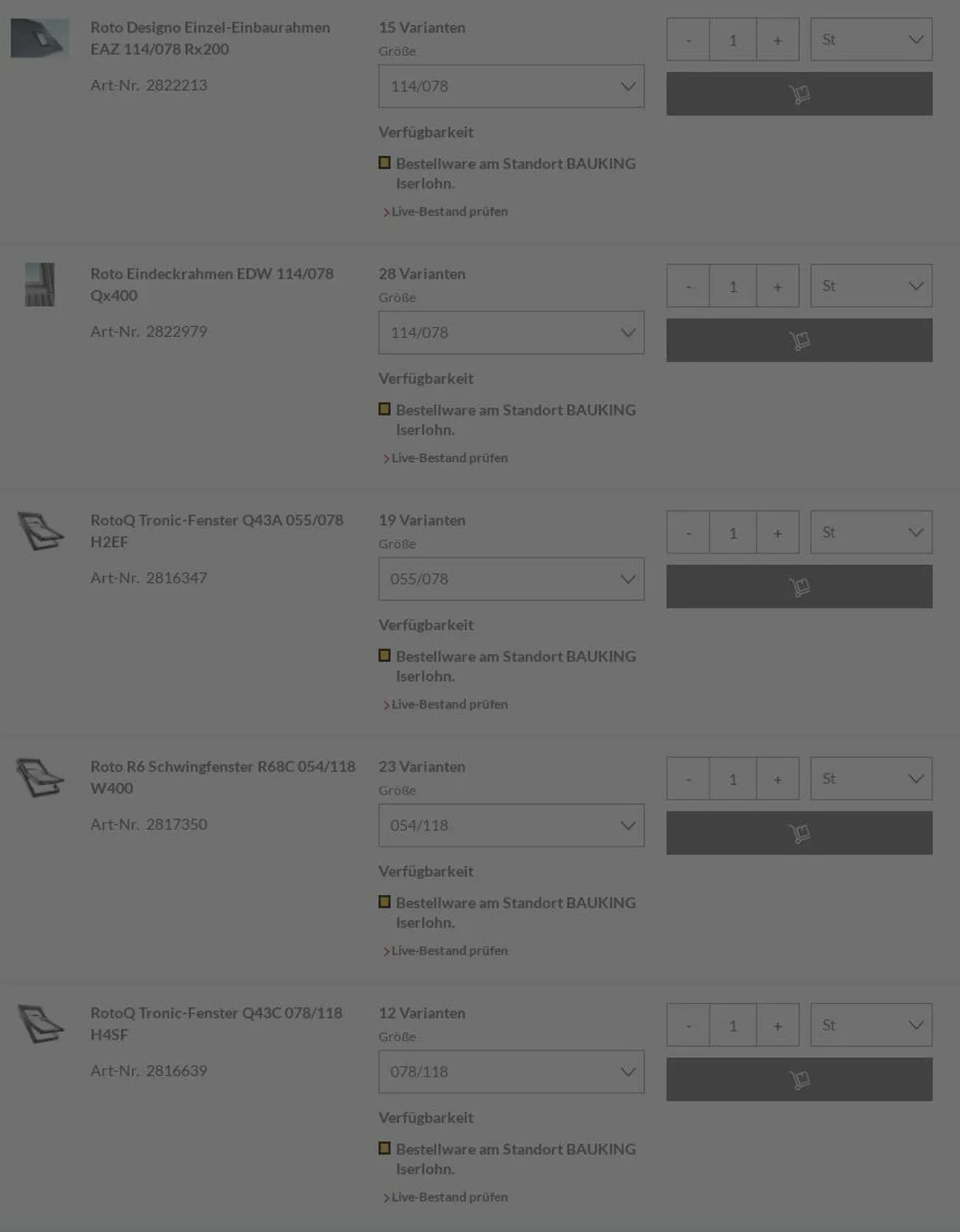The image size is (960, 1232).
Task: Click quantity field for RotoQ Tronic-Fenster Q43C
Action: pos(733,1026)
